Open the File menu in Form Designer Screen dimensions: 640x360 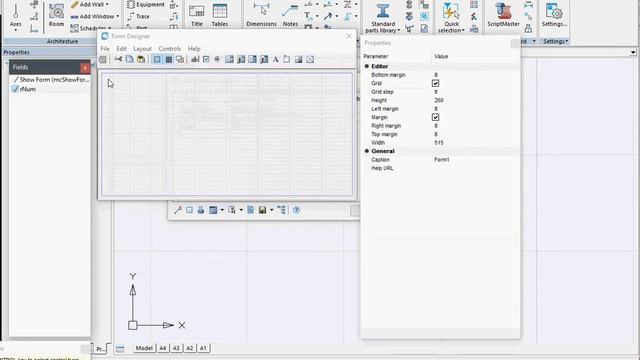pos(105,49)
